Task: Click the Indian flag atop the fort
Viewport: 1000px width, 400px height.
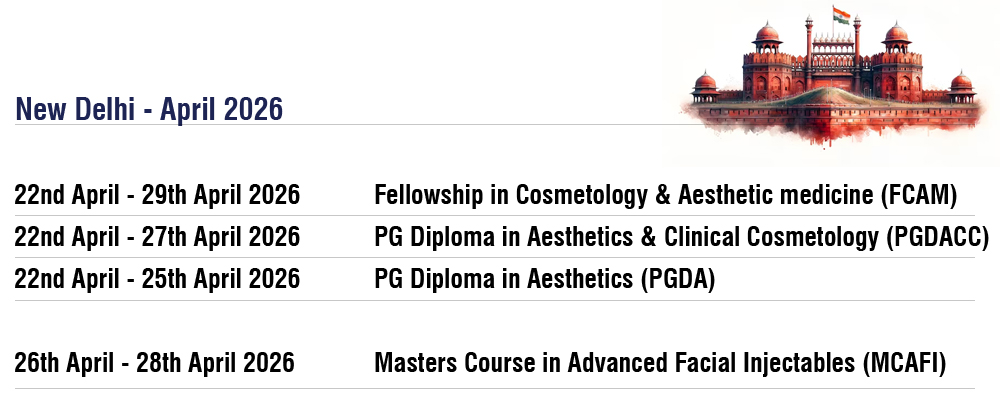Action: 839,15
